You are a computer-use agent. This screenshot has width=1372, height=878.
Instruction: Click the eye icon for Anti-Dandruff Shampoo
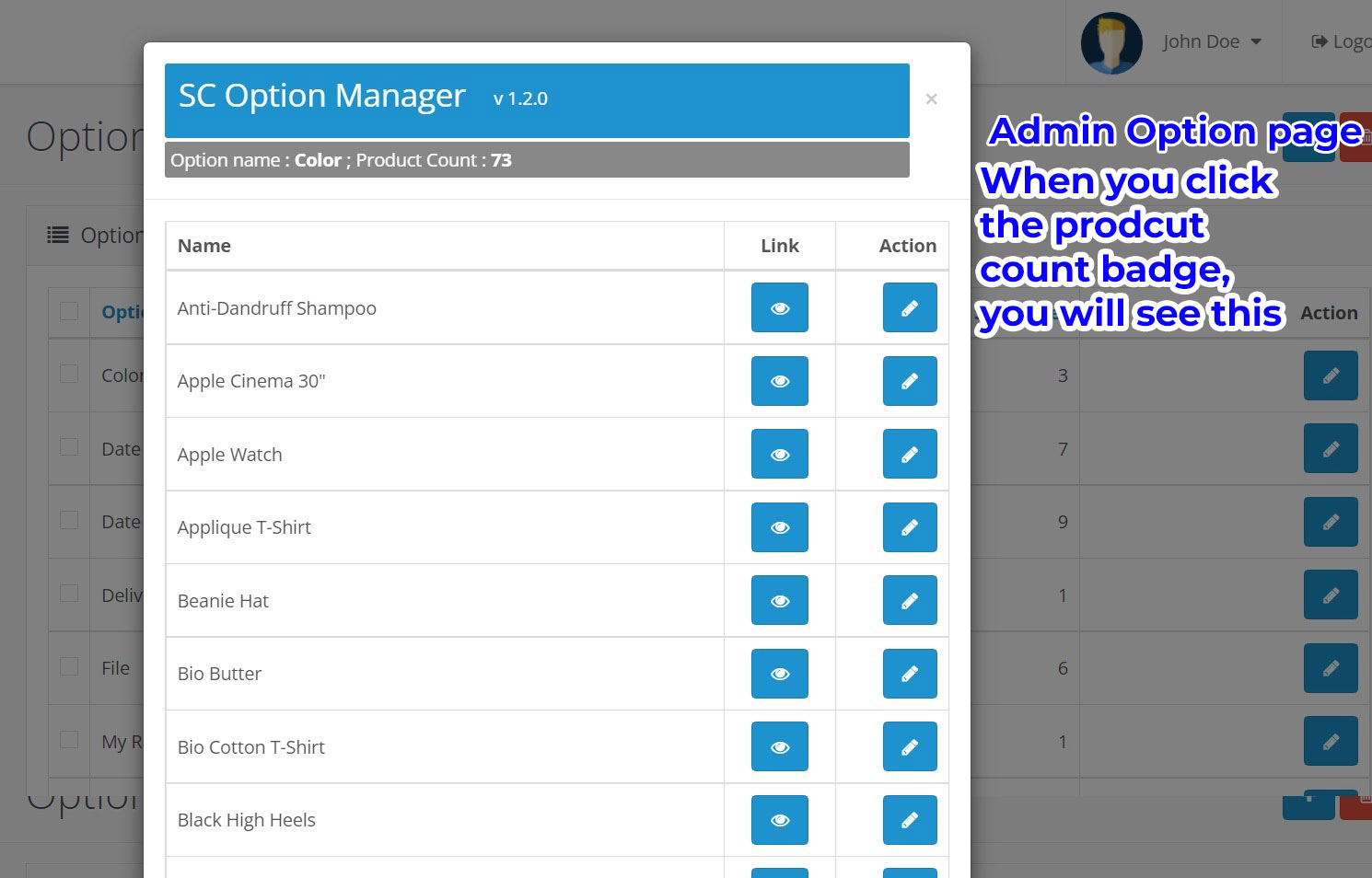[x=779, y=307]
